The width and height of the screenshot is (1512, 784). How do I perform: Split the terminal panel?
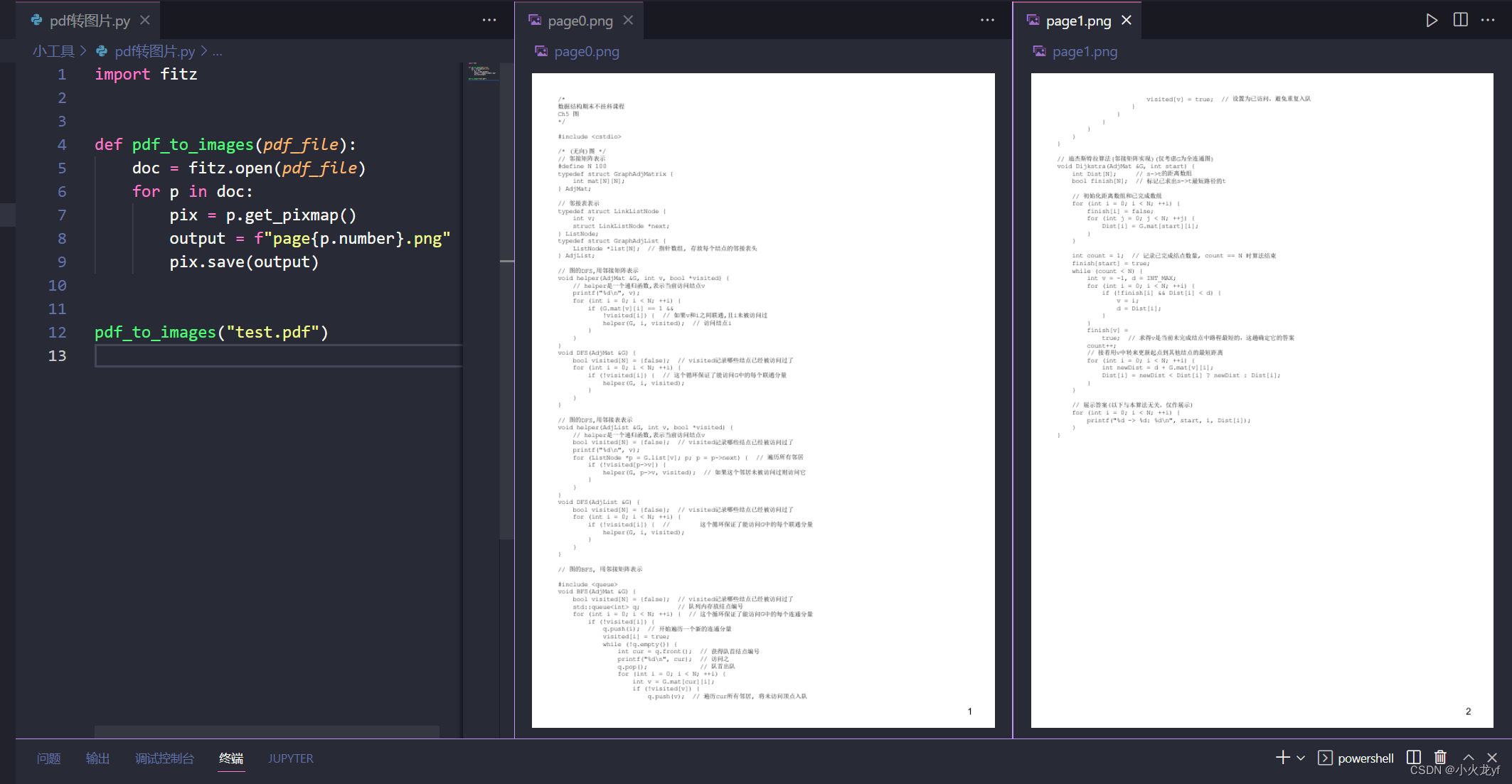click(1414, 758)
